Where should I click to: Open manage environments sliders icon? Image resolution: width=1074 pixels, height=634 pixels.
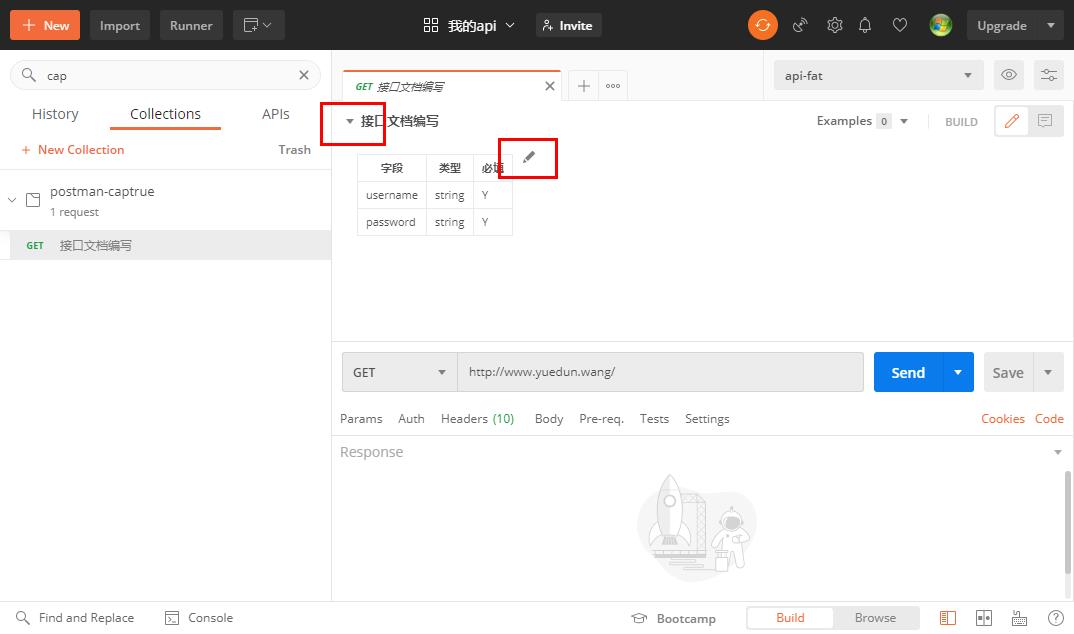tap(1048, 75)
